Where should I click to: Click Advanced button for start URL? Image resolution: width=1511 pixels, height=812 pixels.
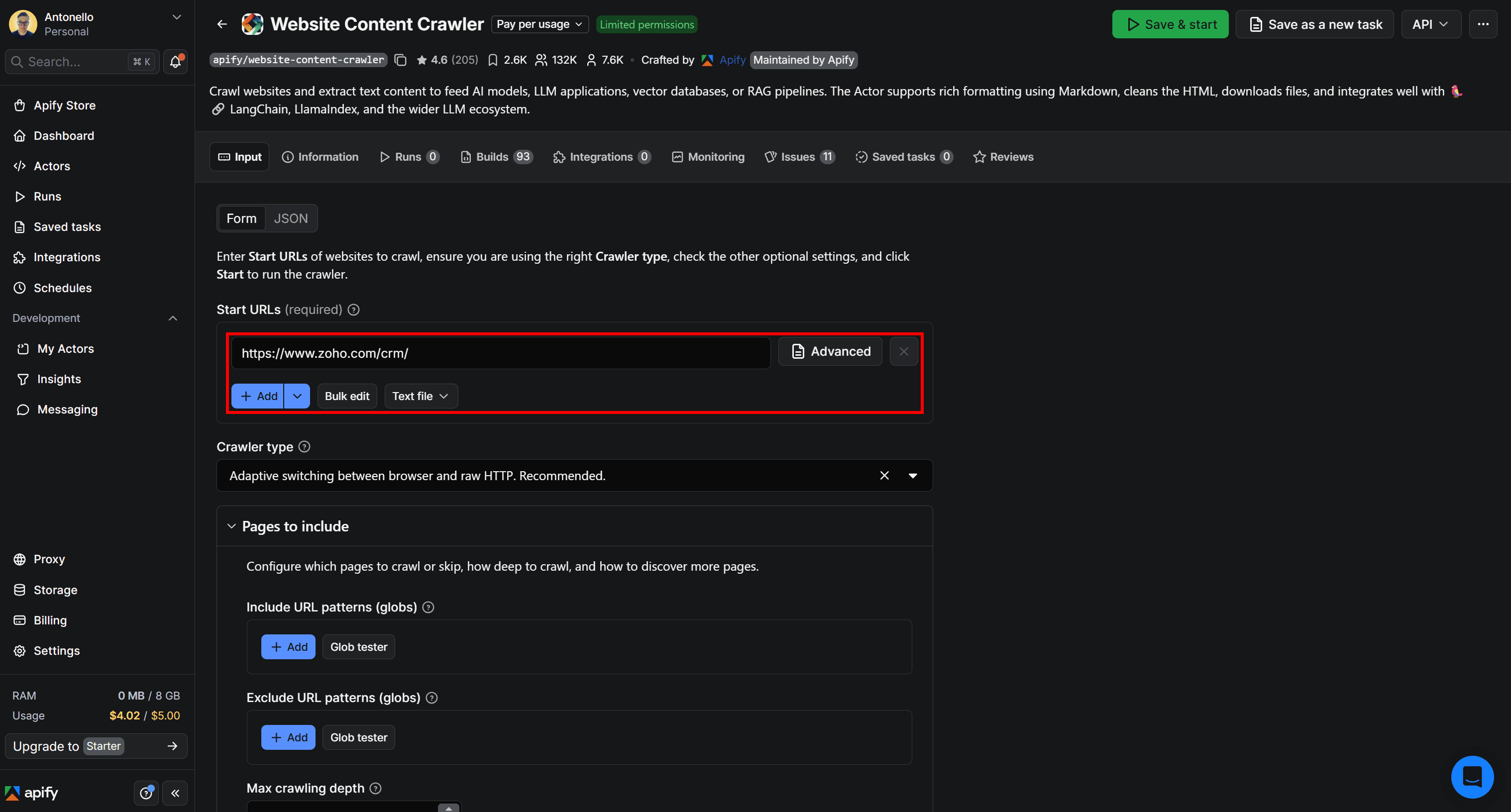[x=830, y=351]
